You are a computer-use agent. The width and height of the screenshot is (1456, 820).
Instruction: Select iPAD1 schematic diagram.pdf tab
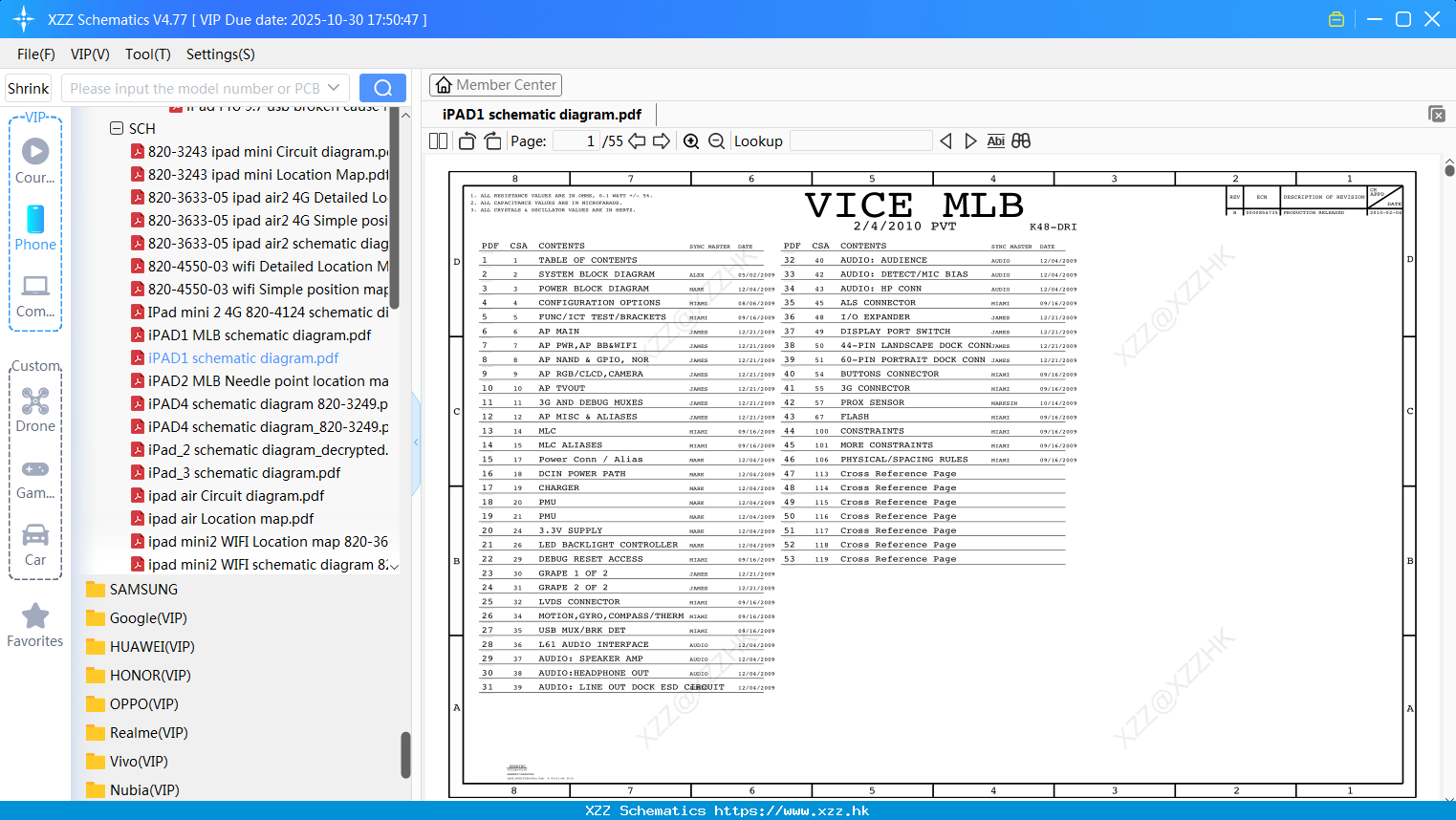[x=542, y=114]
